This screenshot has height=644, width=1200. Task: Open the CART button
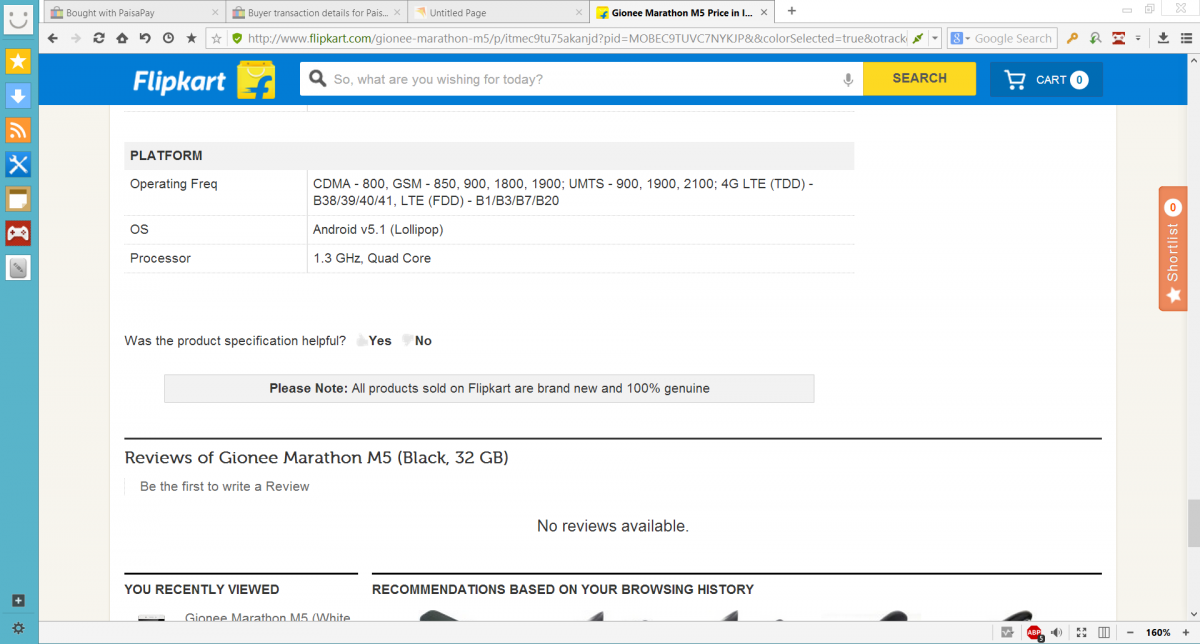(1046, 80)
